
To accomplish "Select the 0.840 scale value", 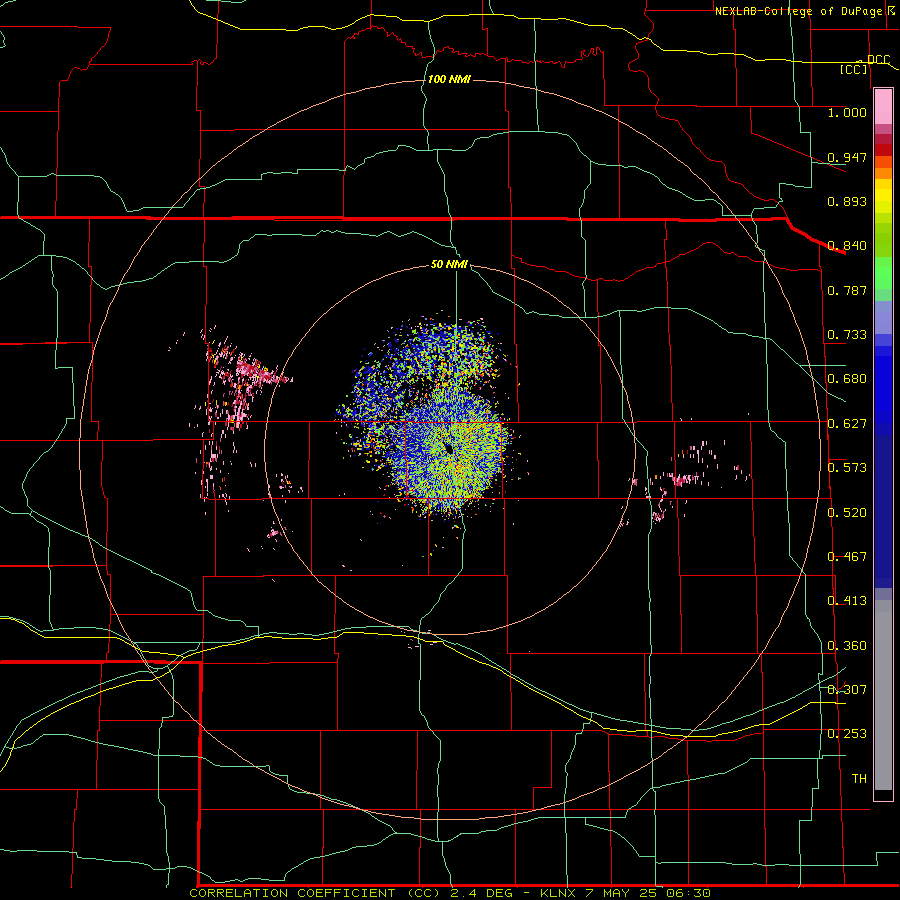I will click(x=847, y=246).
